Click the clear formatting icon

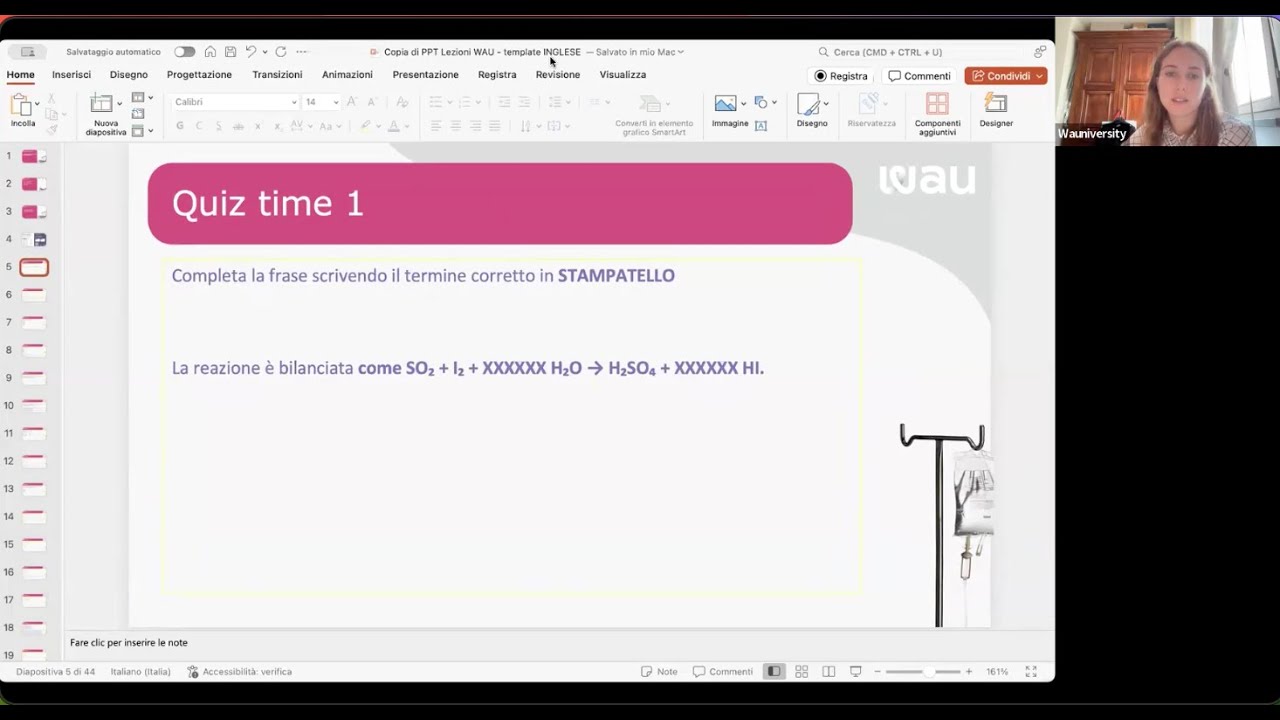402,102
